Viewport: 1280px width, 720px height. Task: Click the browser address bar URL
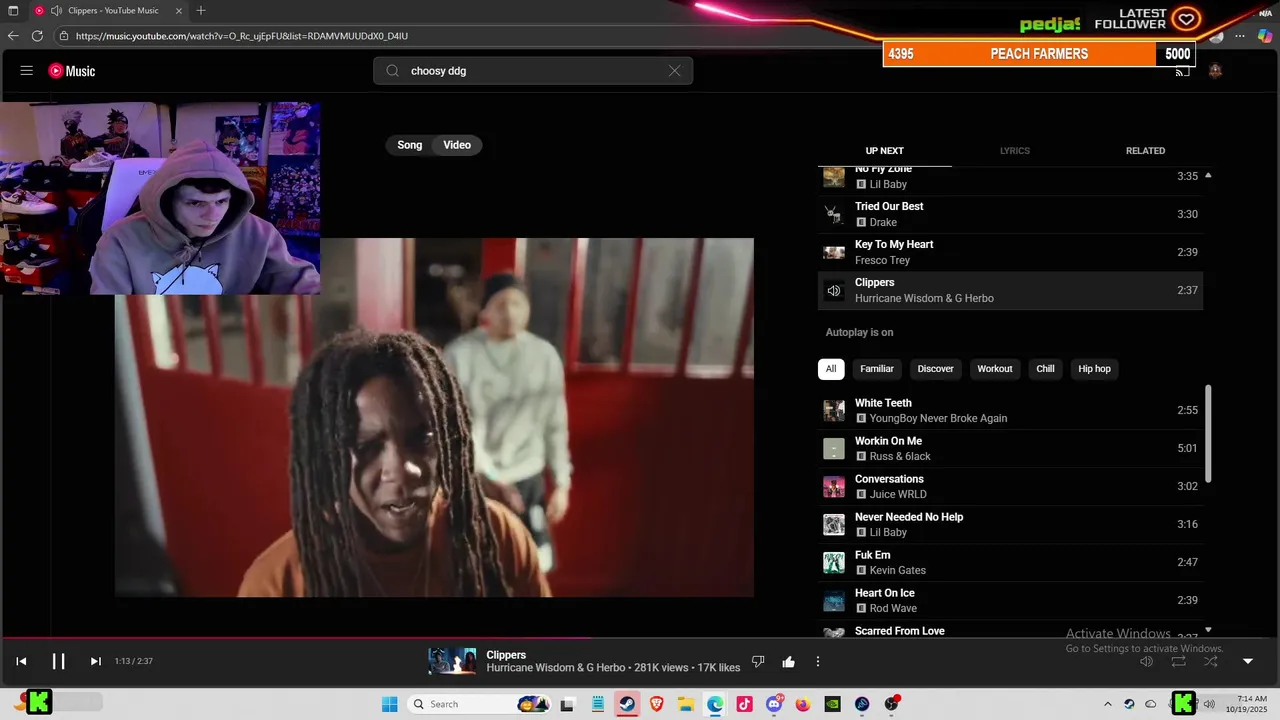tap(242, 36)
